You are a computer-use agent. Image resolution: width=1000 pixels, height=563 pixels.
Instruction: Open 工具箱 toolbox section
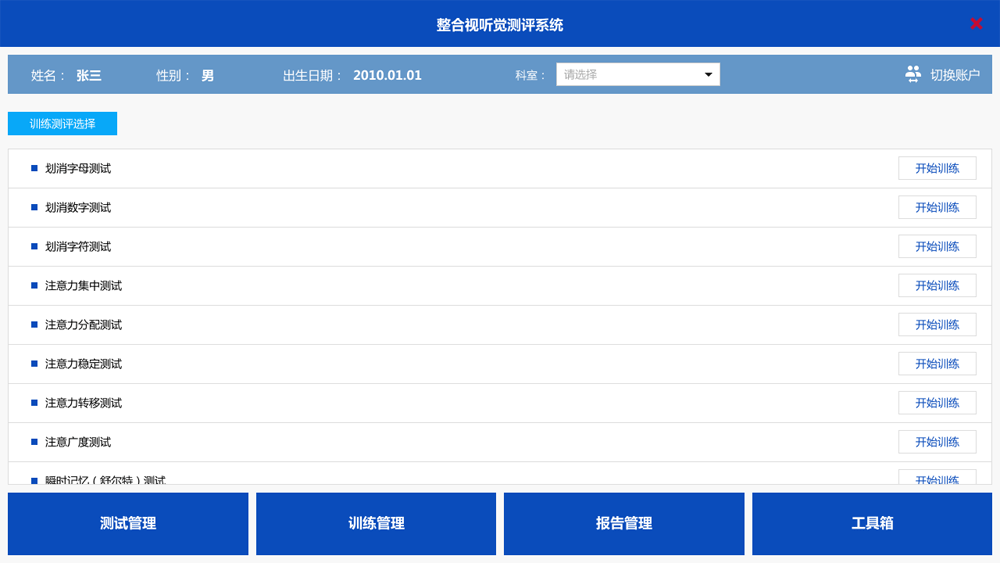click(x=872, y=523)
